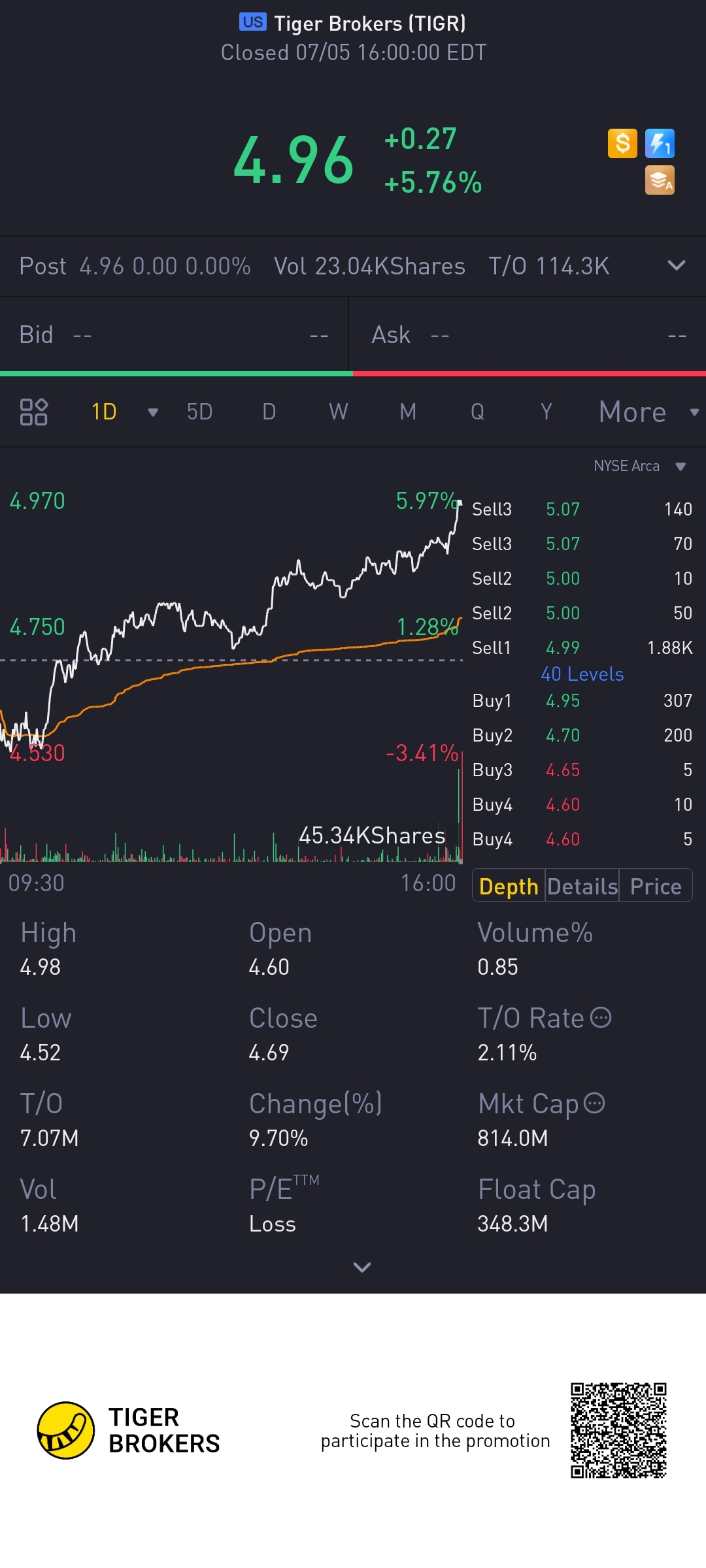Tap the T/O Rate info icon
The image size is (706, 1568).
(x=601, y=1017)
